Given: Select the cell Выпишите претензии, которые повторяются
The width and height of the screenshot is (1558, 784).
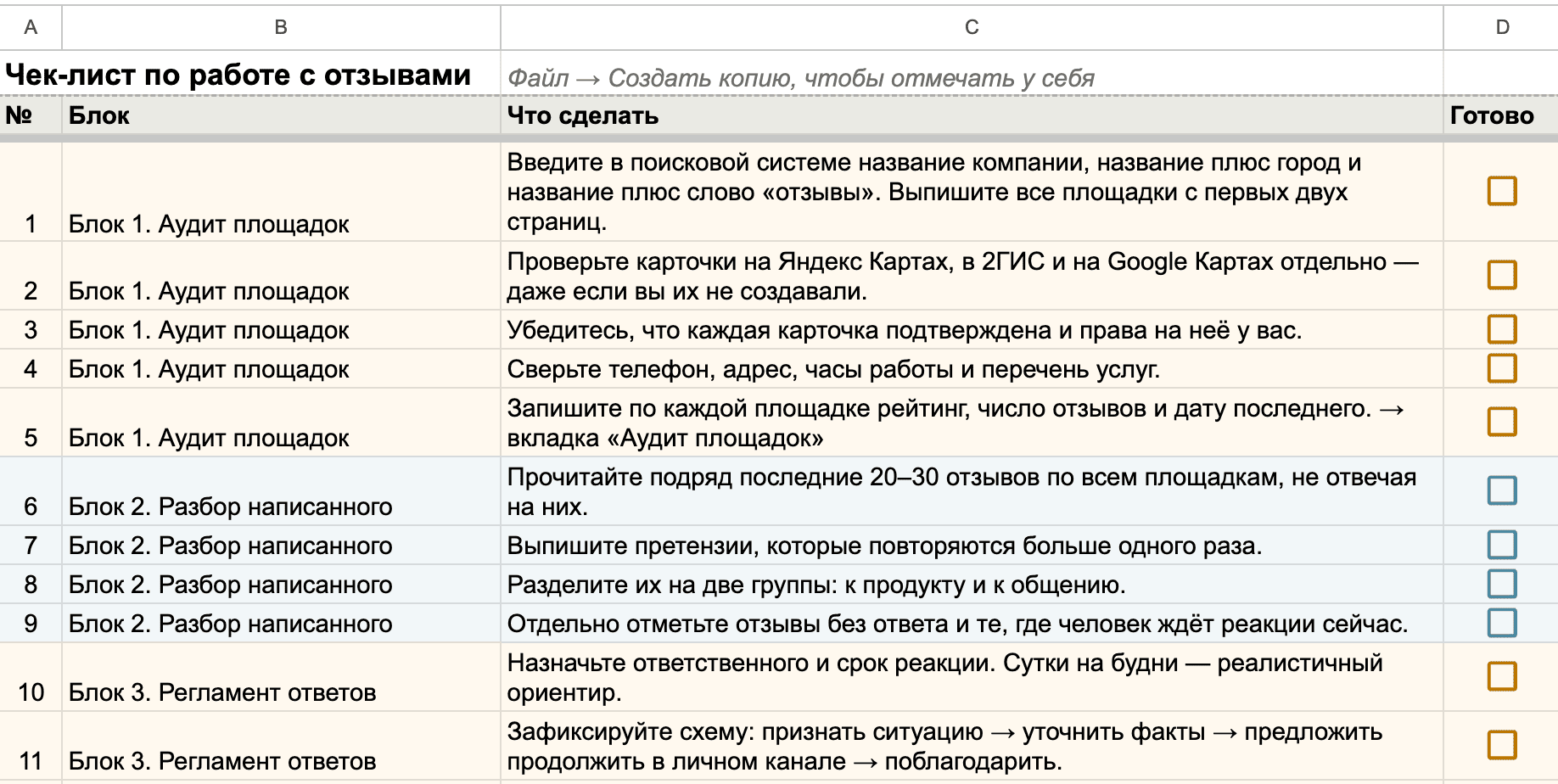Looking at the screenshot, I should click(x=972, y=545).
